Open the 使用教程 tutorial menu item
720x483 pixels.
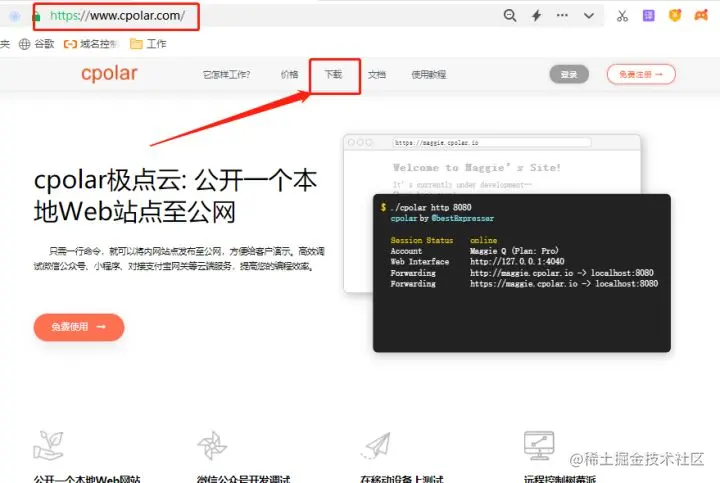(428, 74)
